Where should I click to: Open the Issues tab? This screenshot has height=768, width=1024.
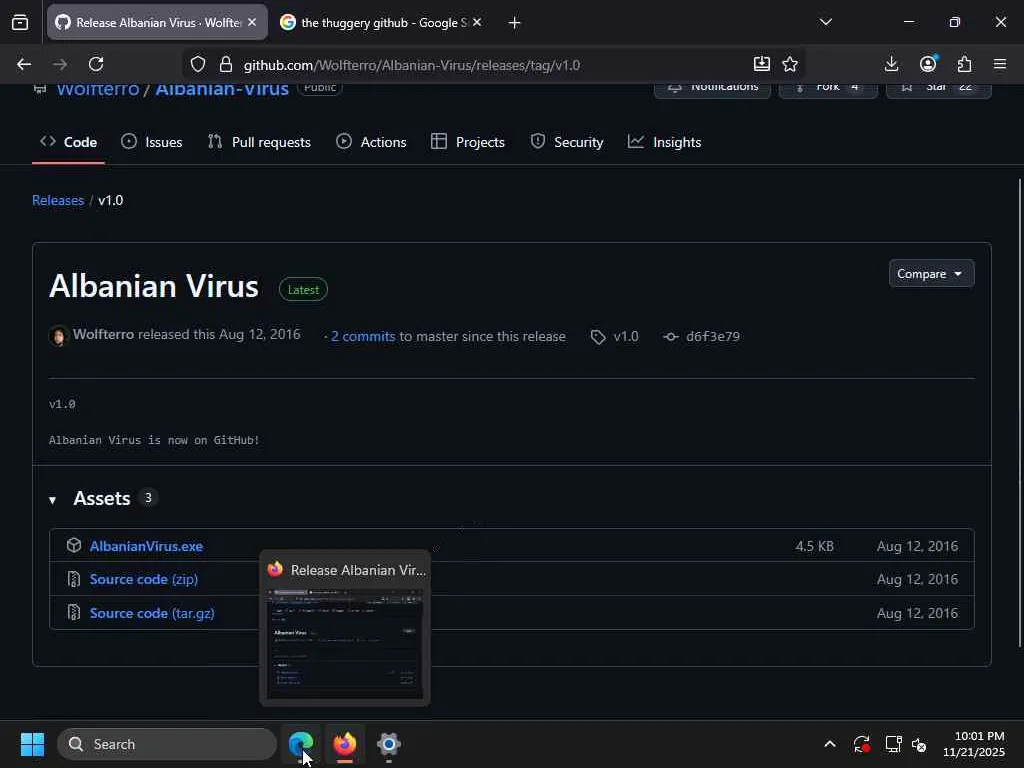(x=152, y=142)
